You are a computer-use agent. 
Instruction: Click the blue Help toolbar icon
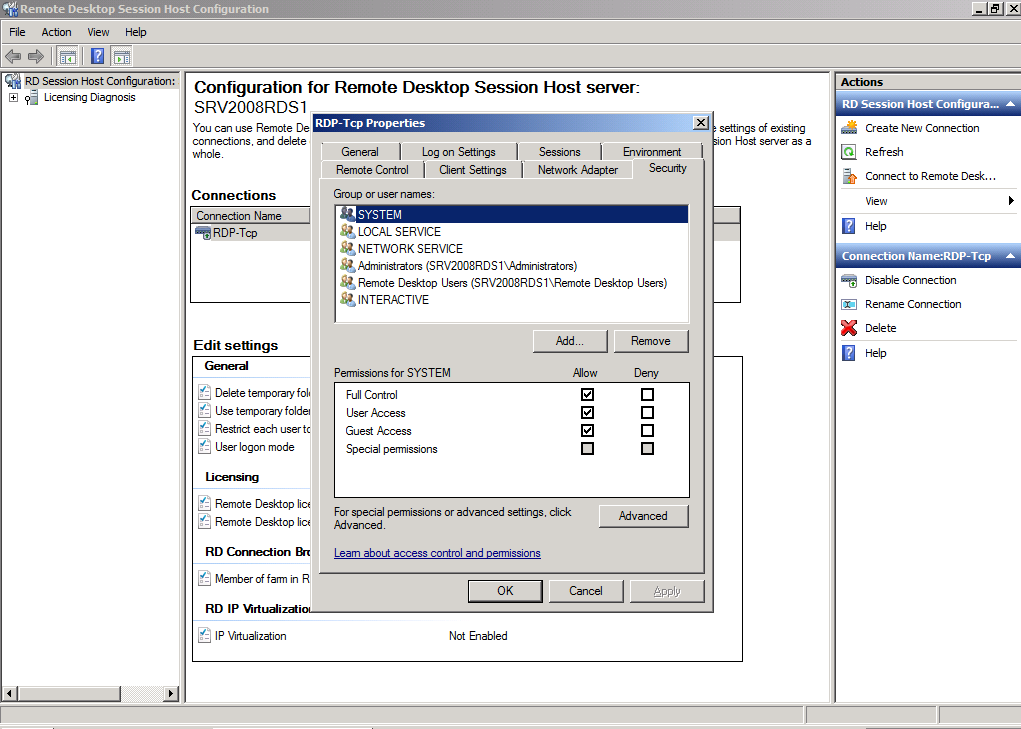(x=97, y=57)
